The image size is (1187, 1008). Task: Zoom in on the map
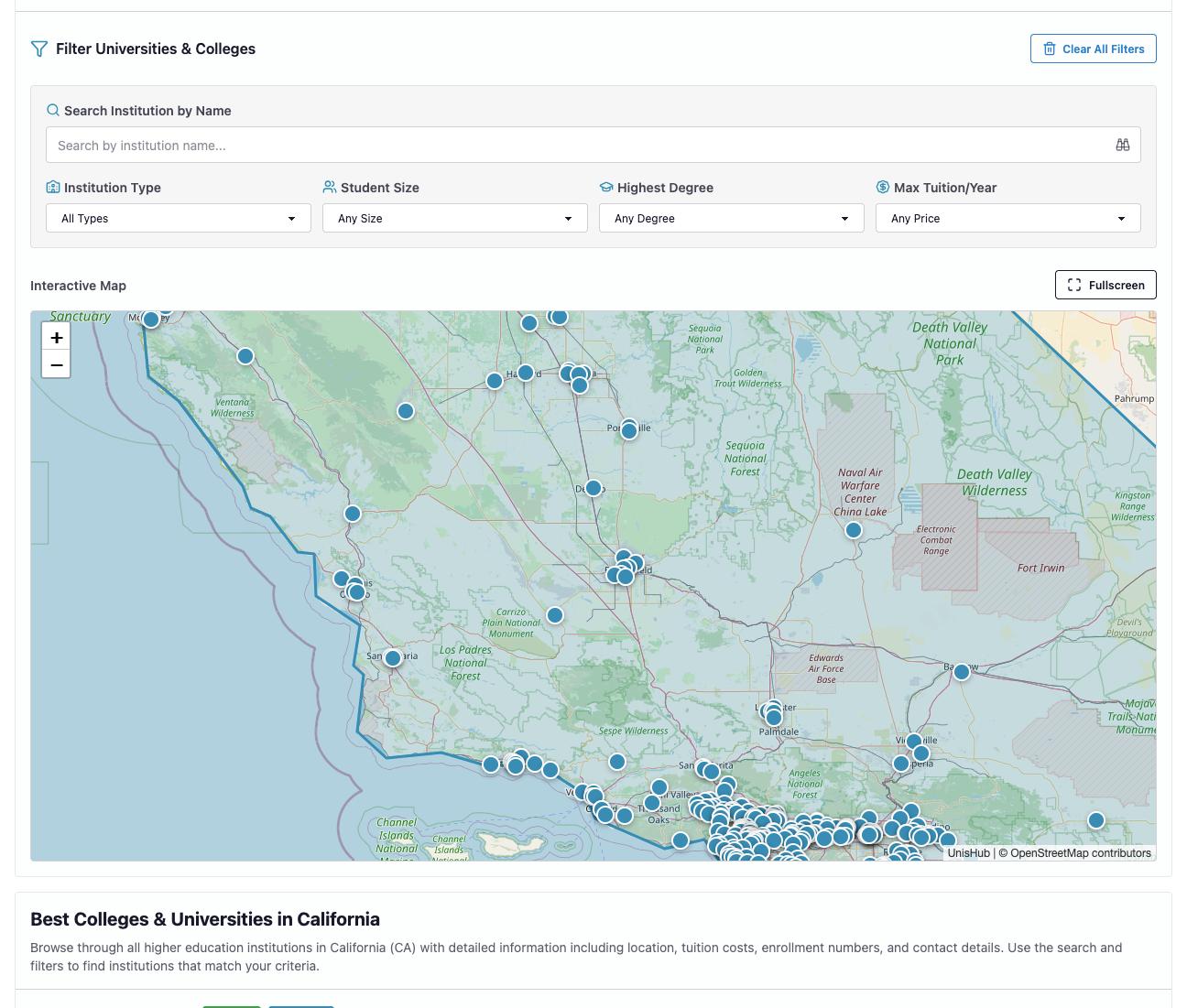coord(56,337)
